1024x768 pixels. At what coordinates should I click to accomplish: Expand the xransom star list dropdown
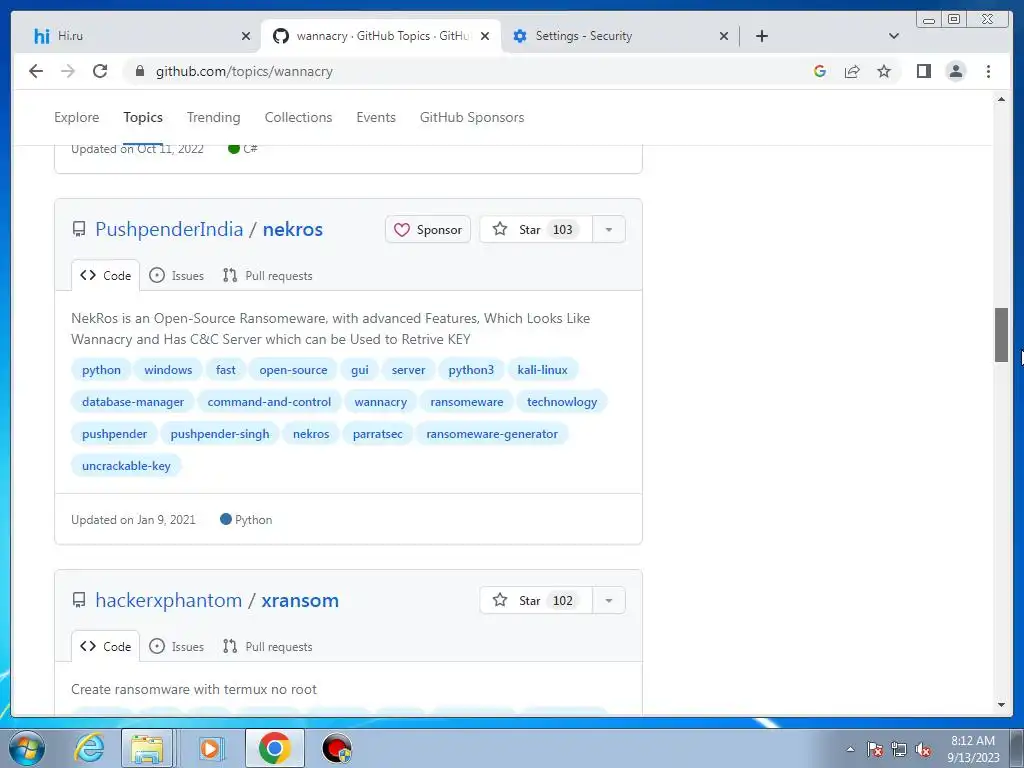[609, 600]
